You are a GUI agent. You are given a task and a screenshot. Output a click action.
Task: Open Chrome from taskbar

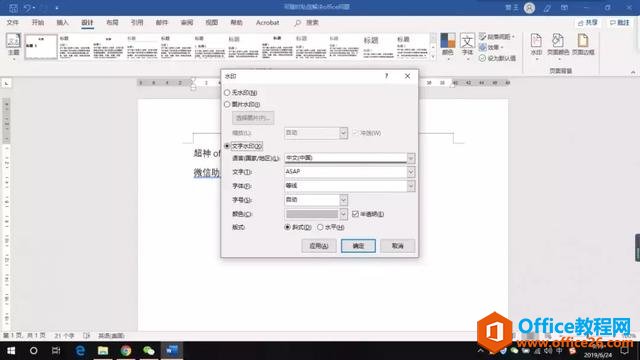tap(126, 351)
